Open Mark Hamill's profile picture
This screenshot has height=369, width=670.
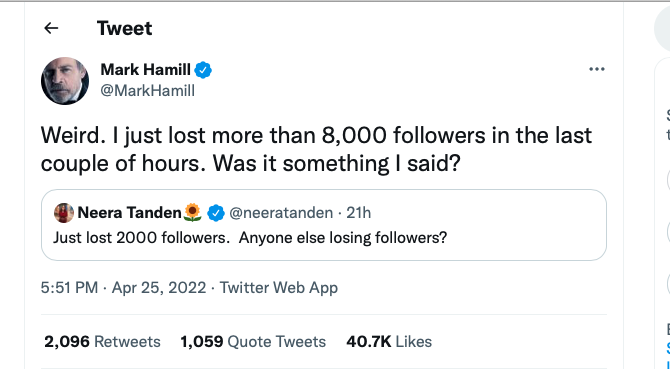(x=65, y=81)
